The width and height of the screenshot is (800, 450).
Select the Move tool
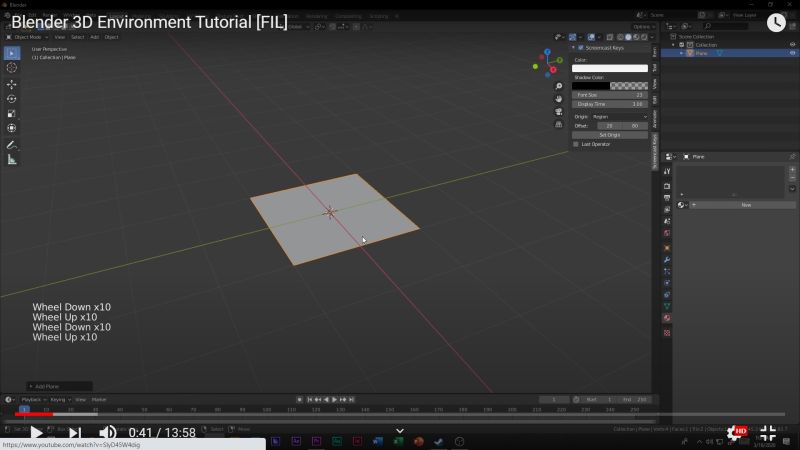12,84
